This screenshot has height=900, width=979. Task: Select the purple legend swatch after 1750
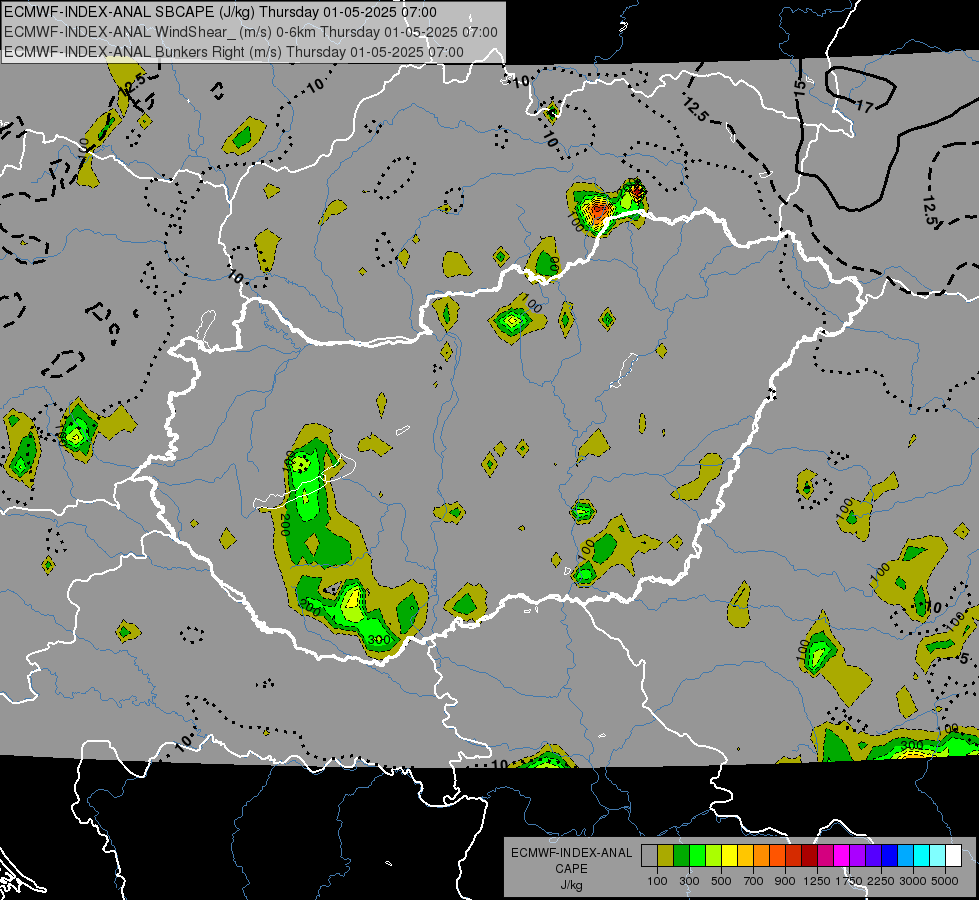pos(858,856)
